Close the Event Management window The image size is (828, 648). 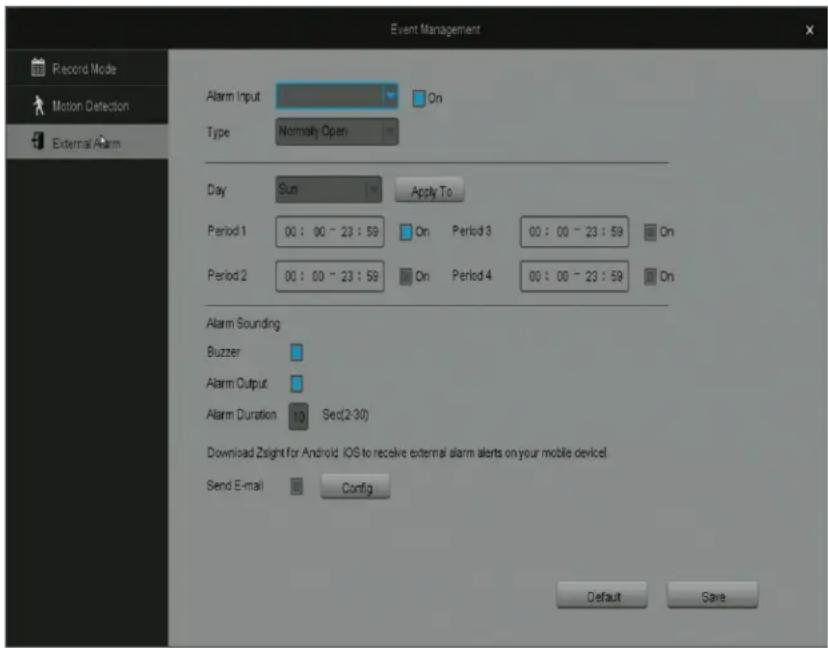coord(809,30)
